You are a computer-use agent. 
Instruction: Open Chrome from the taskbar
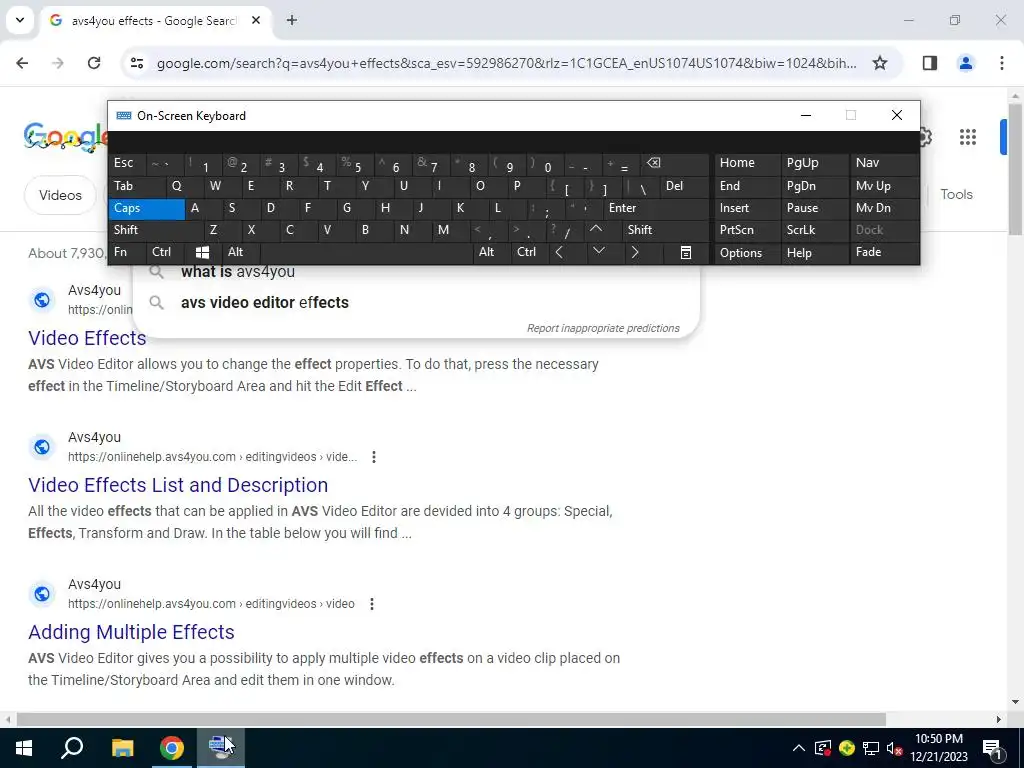pyautogui.click(x=172, y=747)
